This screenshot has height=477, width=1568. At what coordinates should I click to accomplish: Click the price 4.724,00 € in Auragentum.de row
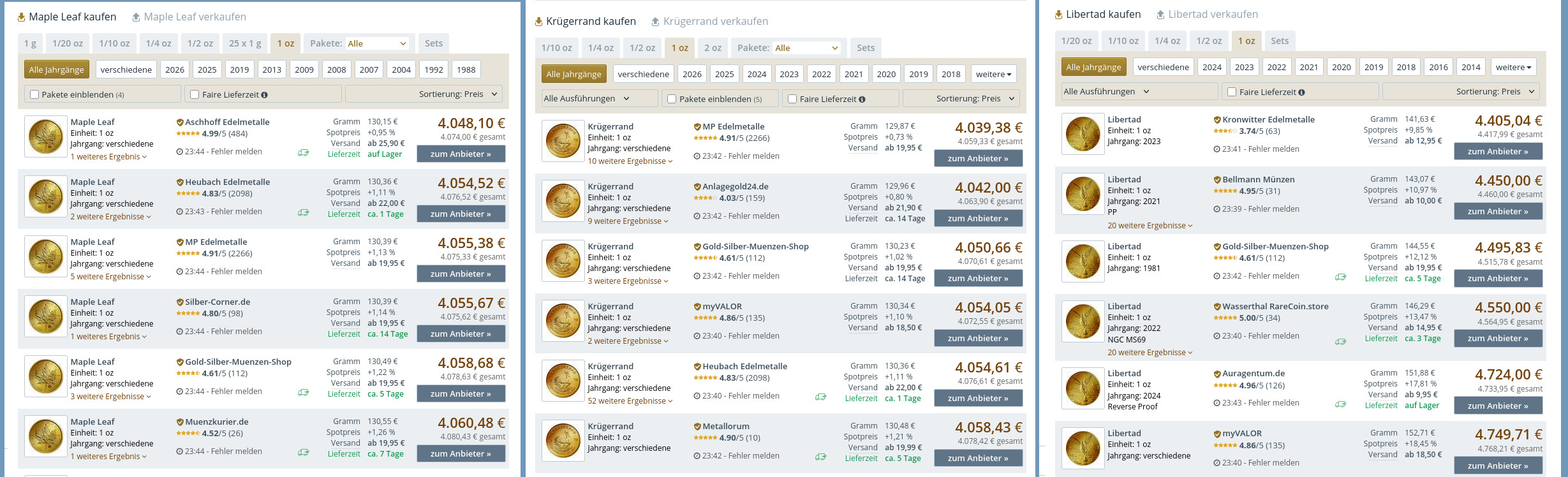click(x=1509, y=375)
